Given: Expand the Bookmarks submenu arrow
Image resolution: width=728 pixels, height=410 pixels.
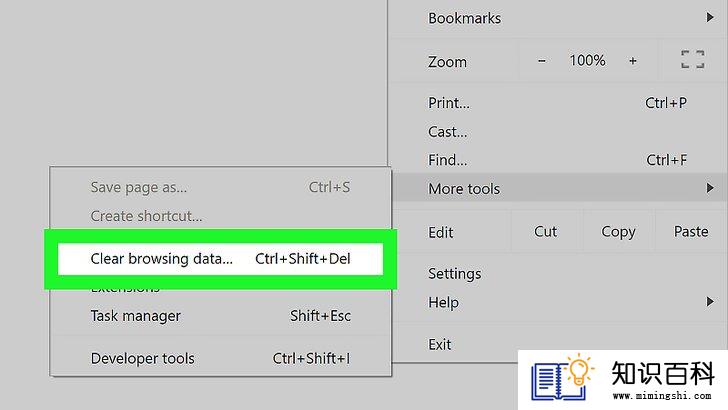Looking at the screenshot, I should pyautogui.click(x=709, y=18).
